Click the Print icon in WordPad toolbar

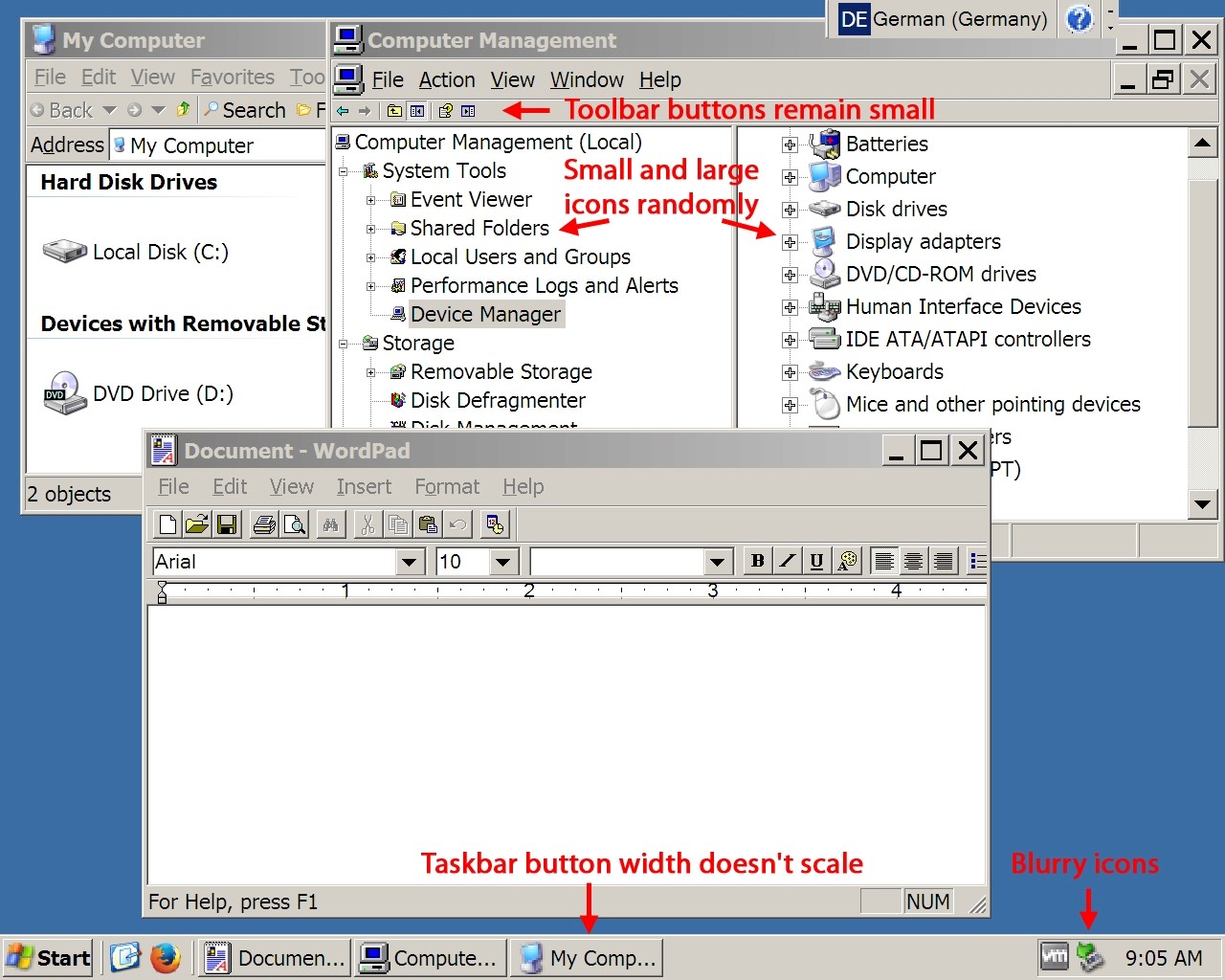click(x=265, y=524)
